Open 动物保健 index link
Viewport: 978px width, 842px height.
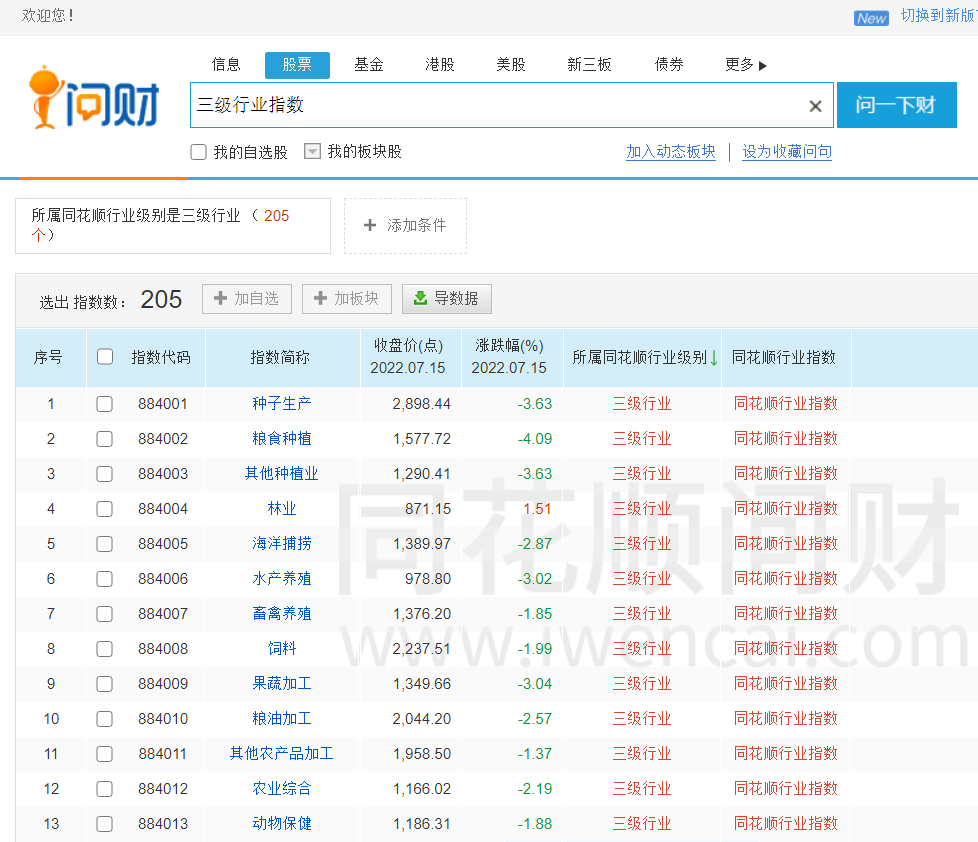pyautogui.click(x=282, y=823)
